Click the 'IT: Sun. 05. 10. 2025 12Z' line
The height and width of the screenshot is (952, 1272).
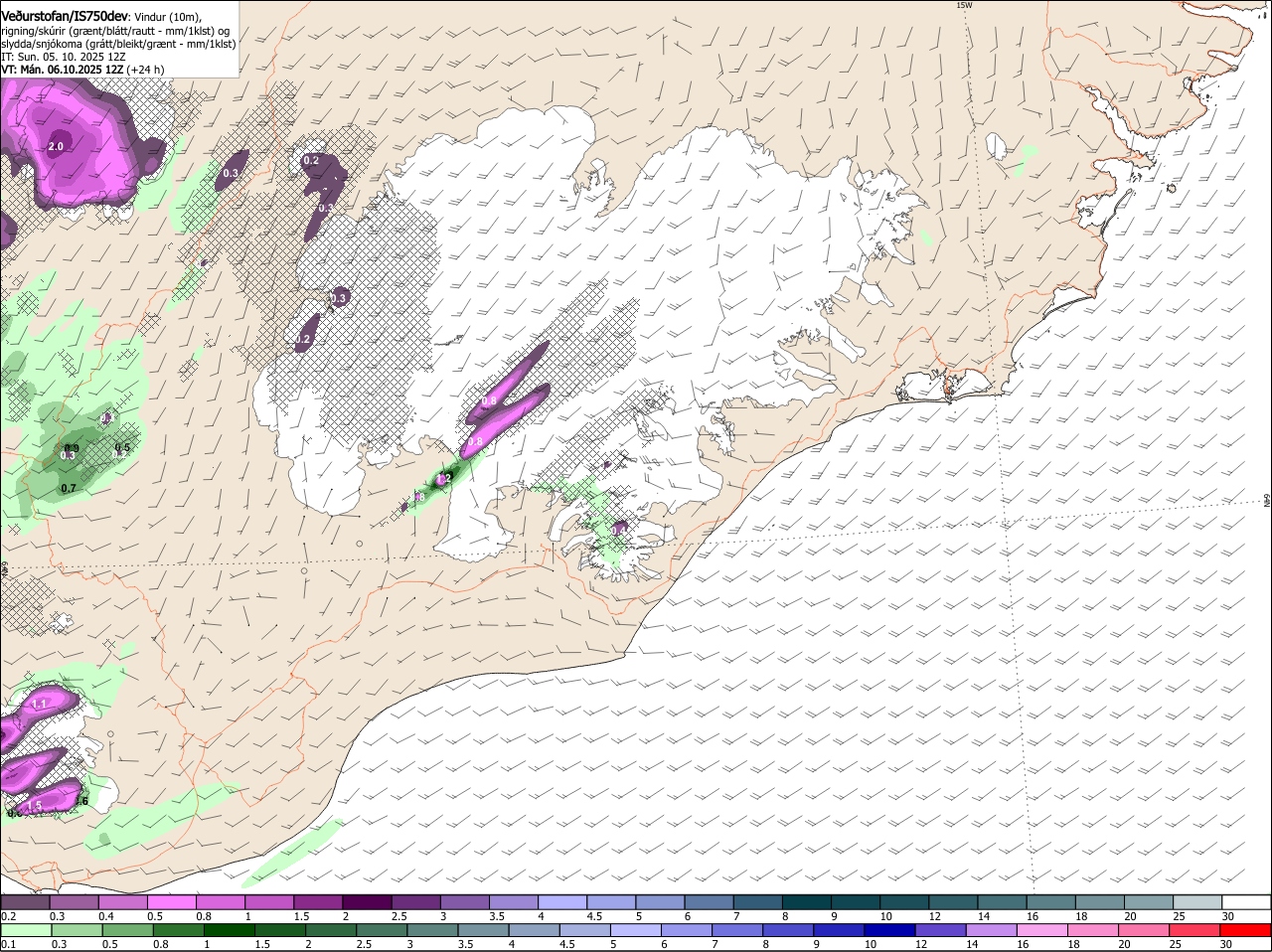coord(62,57)
